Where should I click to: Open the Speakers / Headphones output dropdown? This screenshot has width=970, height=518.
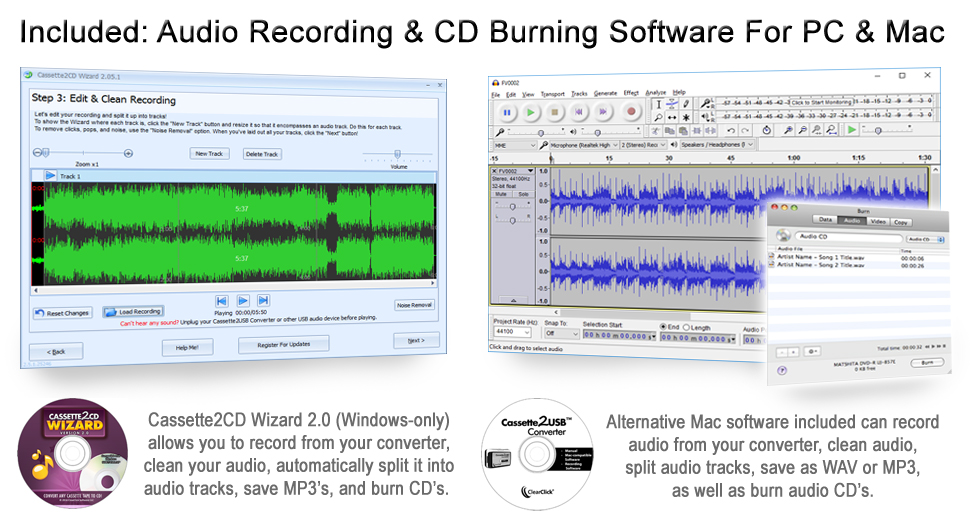click(717, 144)
